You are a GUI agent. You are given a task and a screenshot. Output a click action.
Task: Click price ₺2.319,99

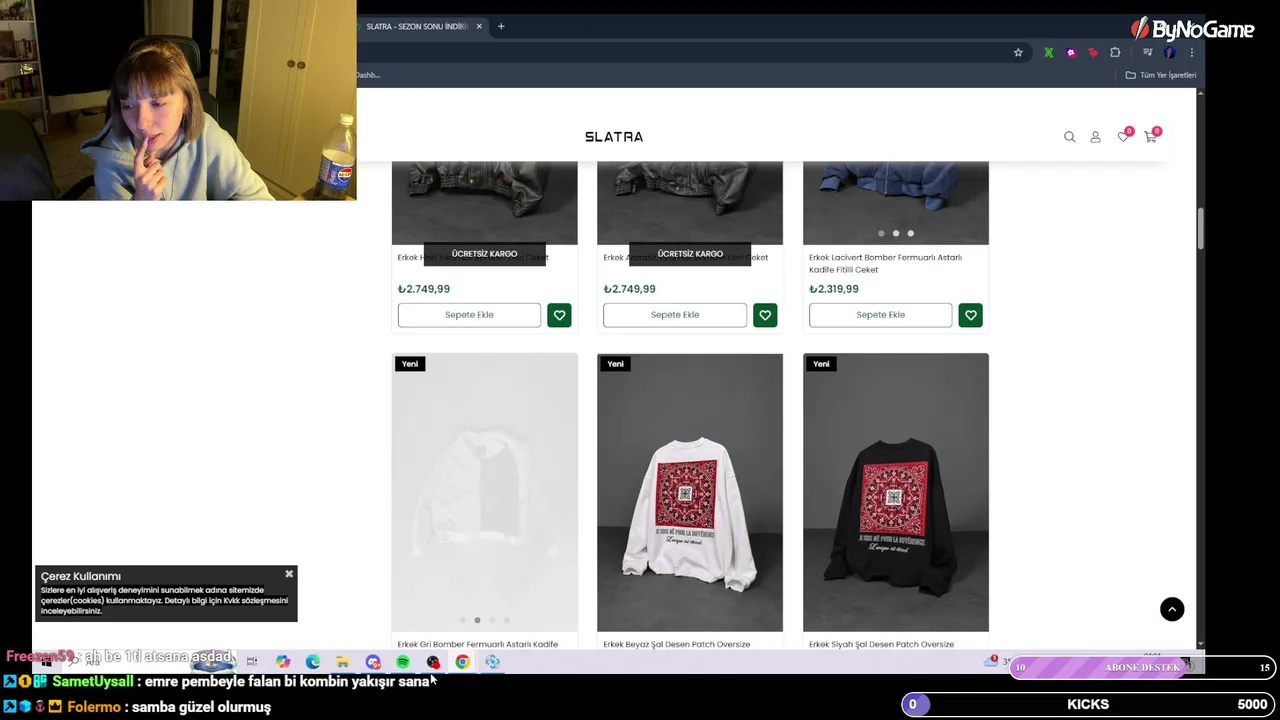pos(834,289)
